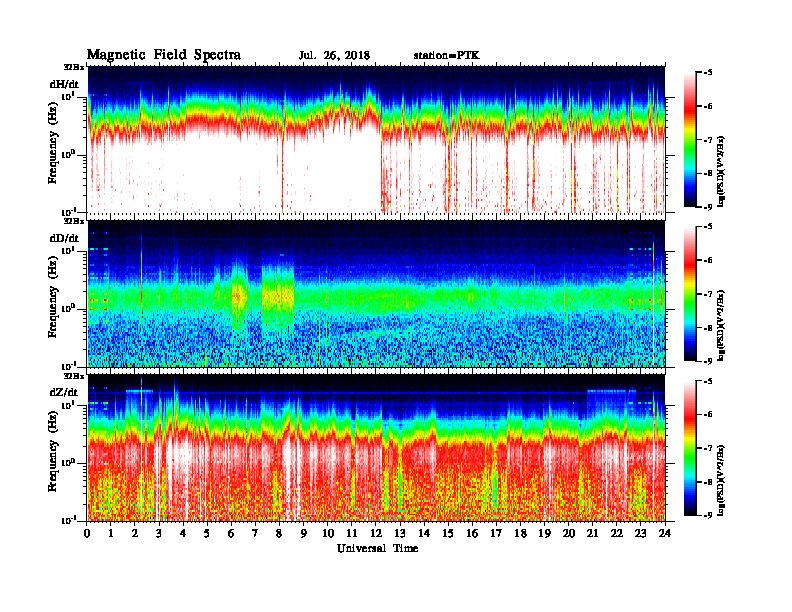Click hour tick label '5' on time axis
The height and width of the screenshot is (612, 792).
(207, 533)
